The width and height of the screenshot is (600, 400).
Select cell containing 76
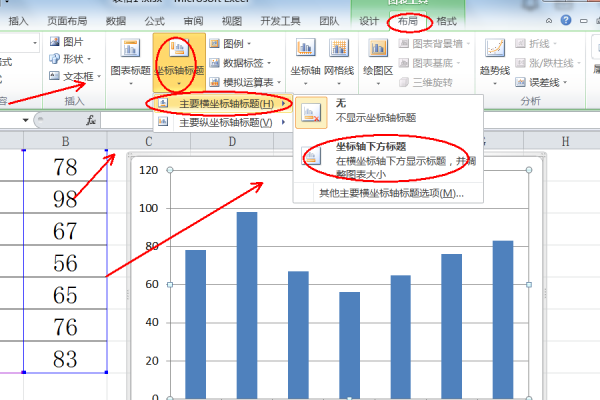coord(65,325)
